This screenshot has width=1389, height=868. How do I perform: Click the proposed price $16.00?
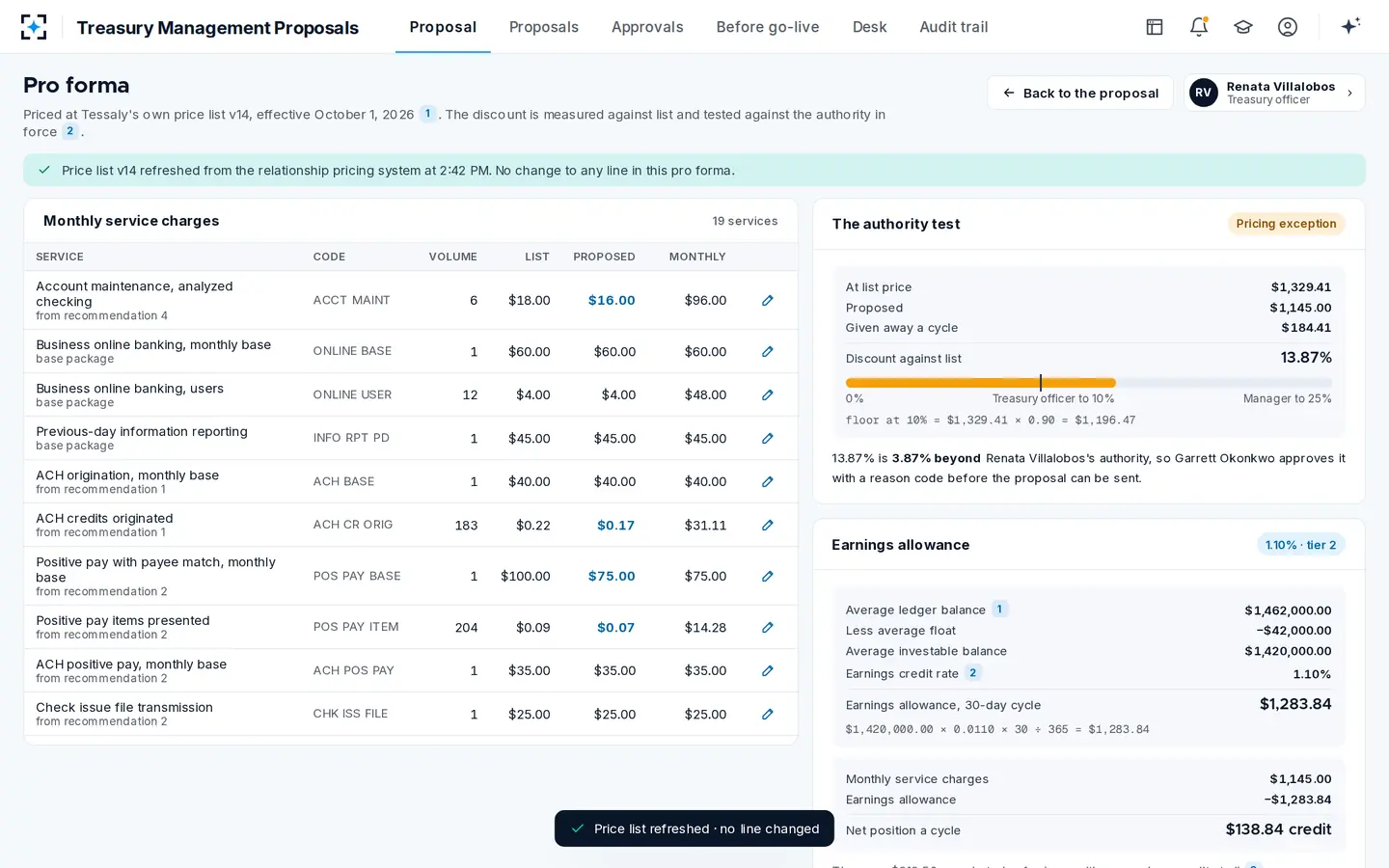click(x=612, y=301)
